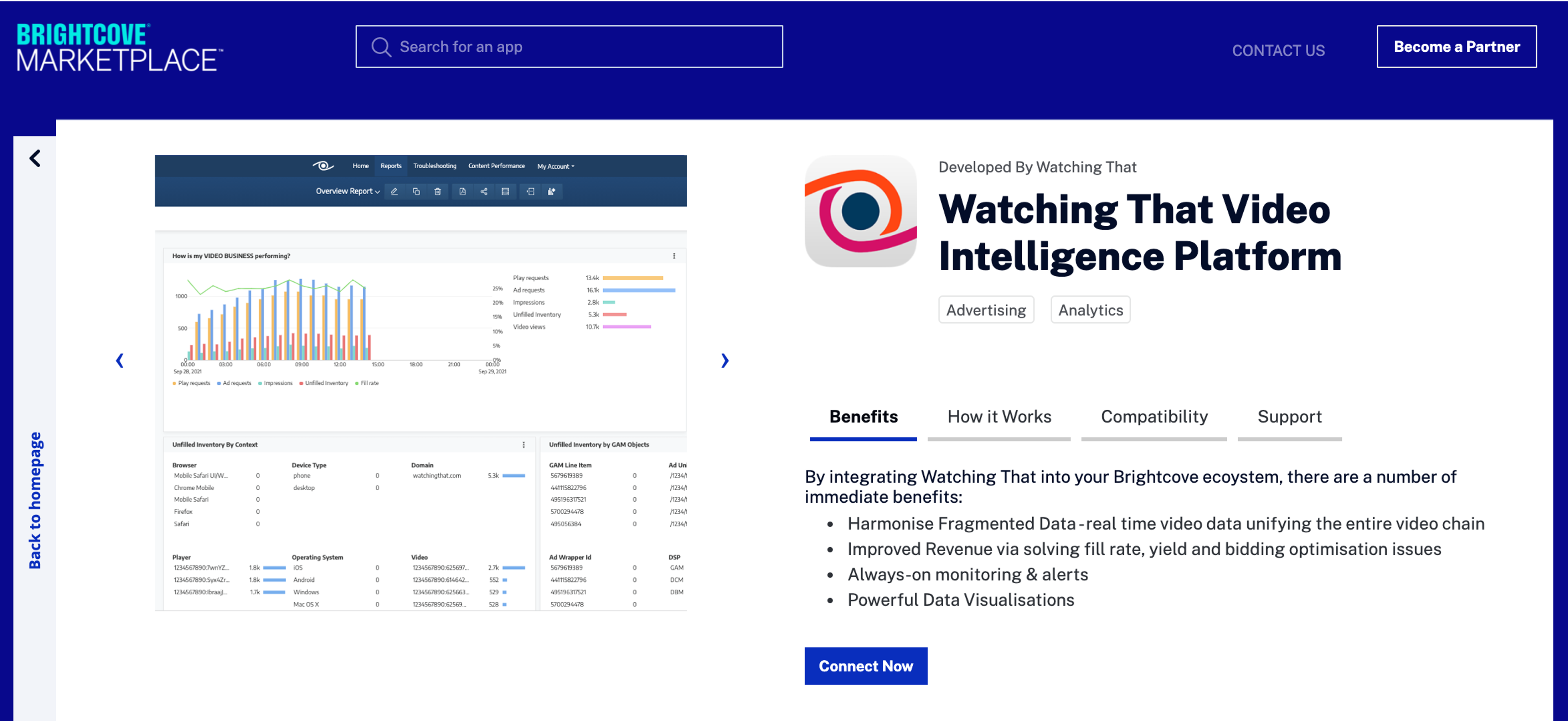Click the import panel icon in the toolbar

click(530, 192)
